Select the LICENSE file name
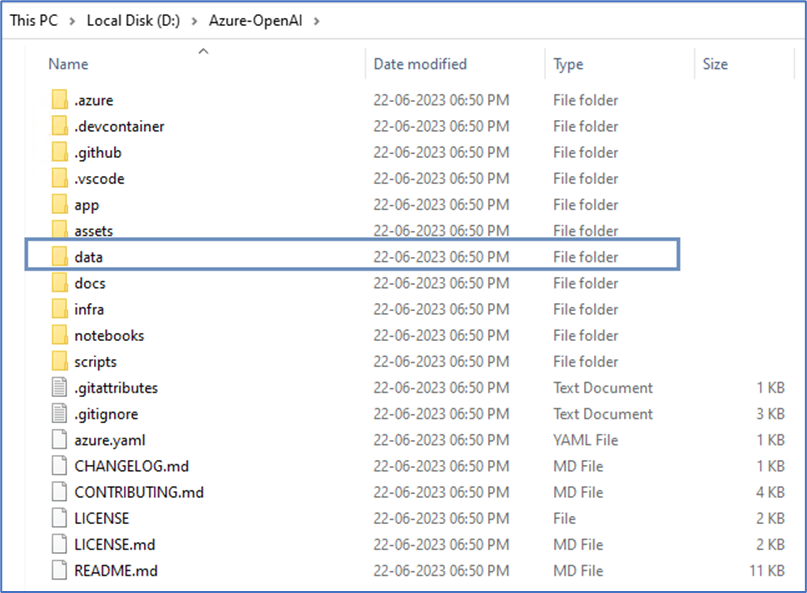The width and height of the screenshot is (807, 593). (x=102, y=518)
